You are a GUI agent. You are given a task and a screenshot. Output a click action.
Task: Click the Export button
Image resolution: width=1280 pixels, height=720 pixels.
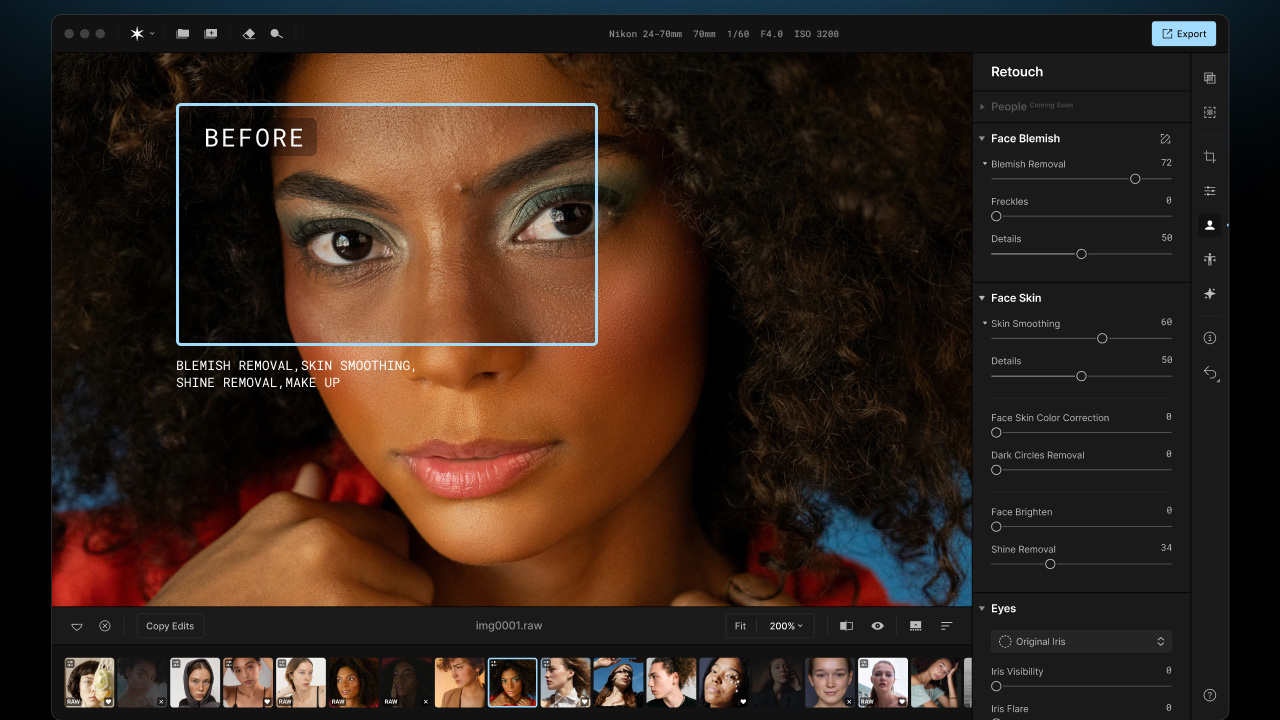click(1183, 34)
